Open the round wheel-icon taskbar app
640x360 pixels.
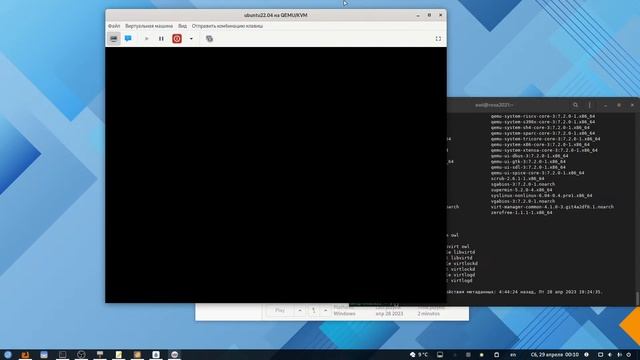(x=81, y=355)
